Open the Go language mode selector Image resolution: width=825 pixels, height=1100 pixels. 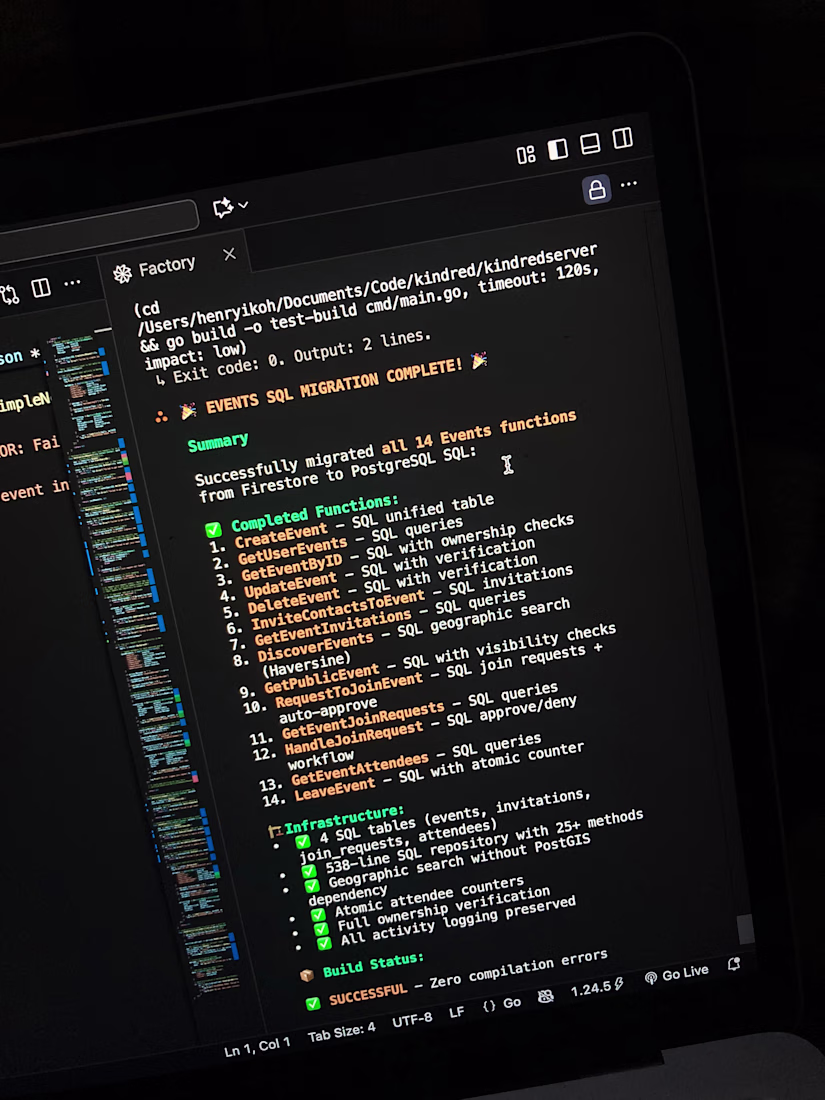coord(502,1005)
